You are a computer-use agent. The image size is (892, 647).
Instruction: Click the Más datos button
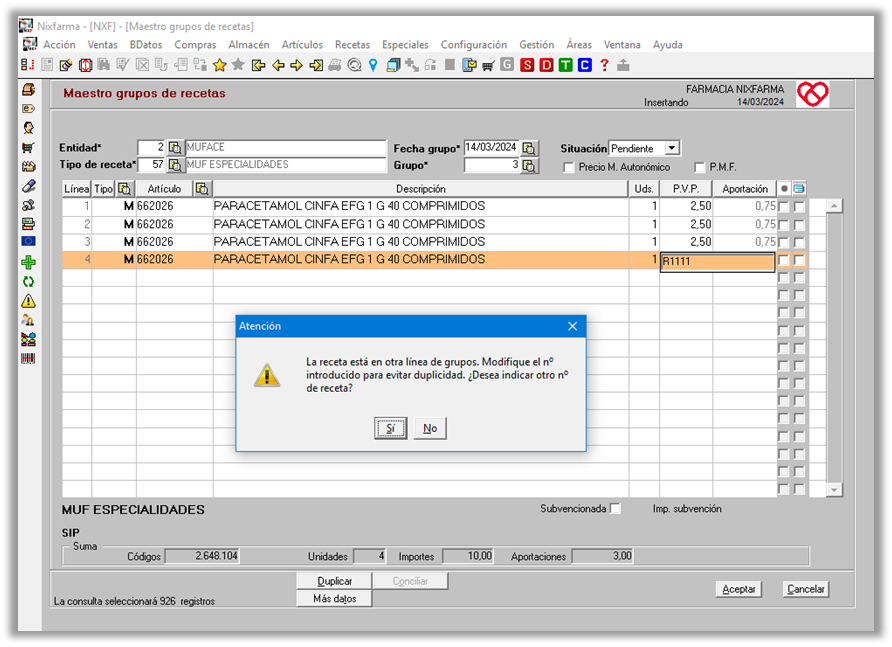pyautogui.click(x=334, y=599)
